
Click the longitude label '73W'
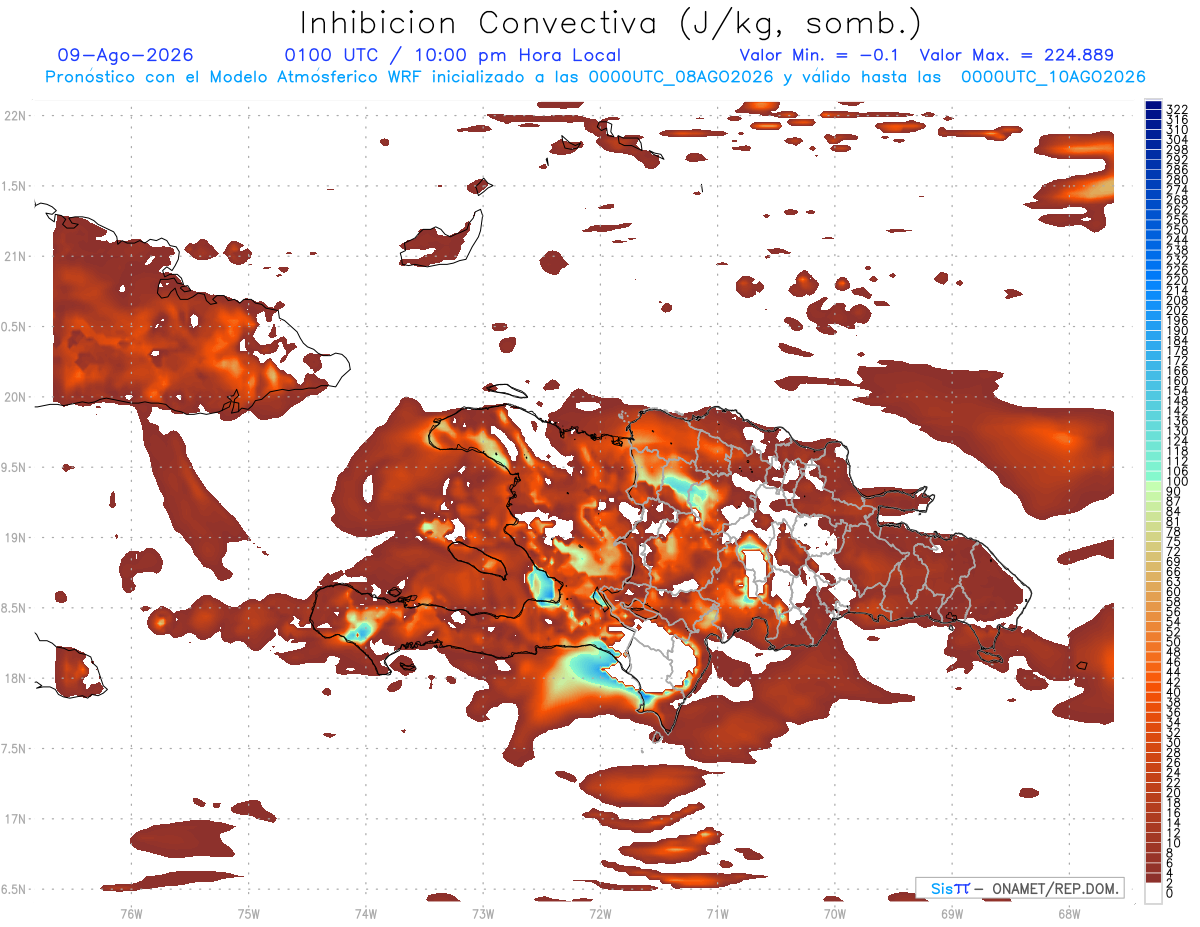[x=483, y=913]
